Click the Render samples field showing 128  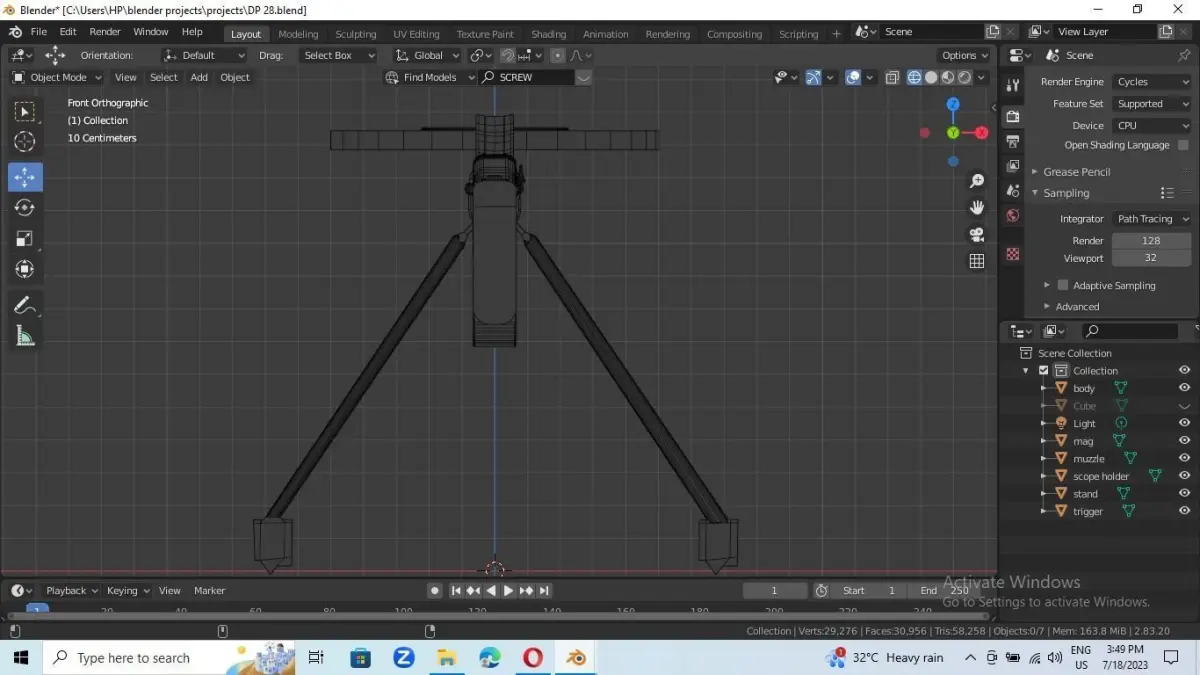click(x=1151, y=241)
